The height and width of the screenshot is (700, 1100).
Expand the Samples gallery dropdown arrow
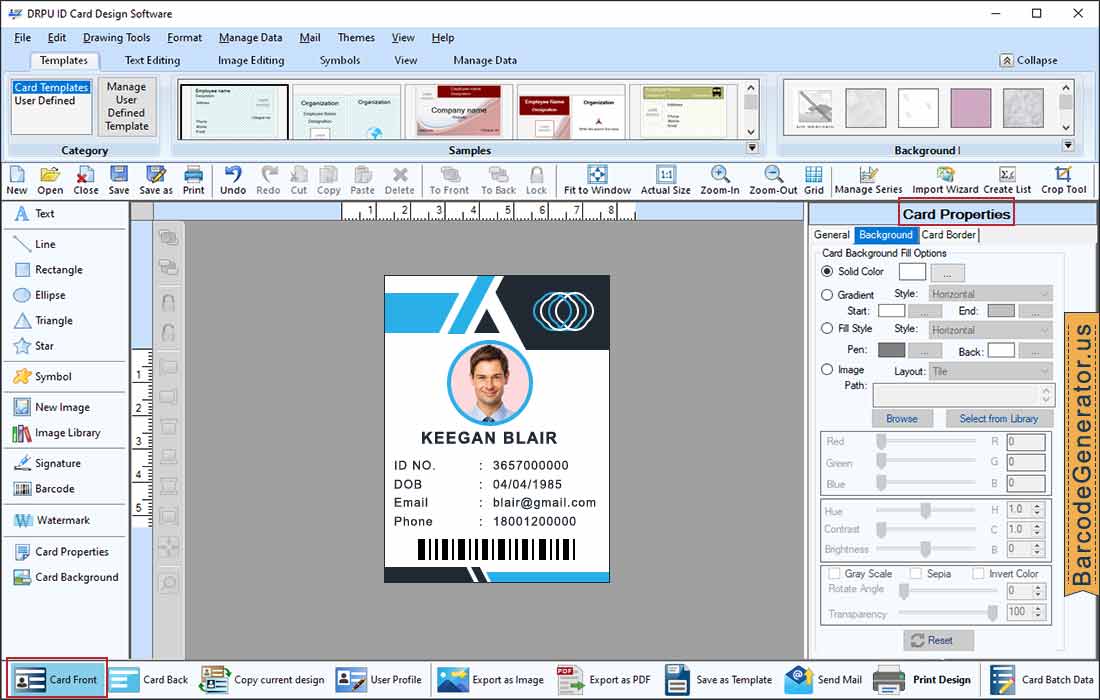(x=752, y=148)
